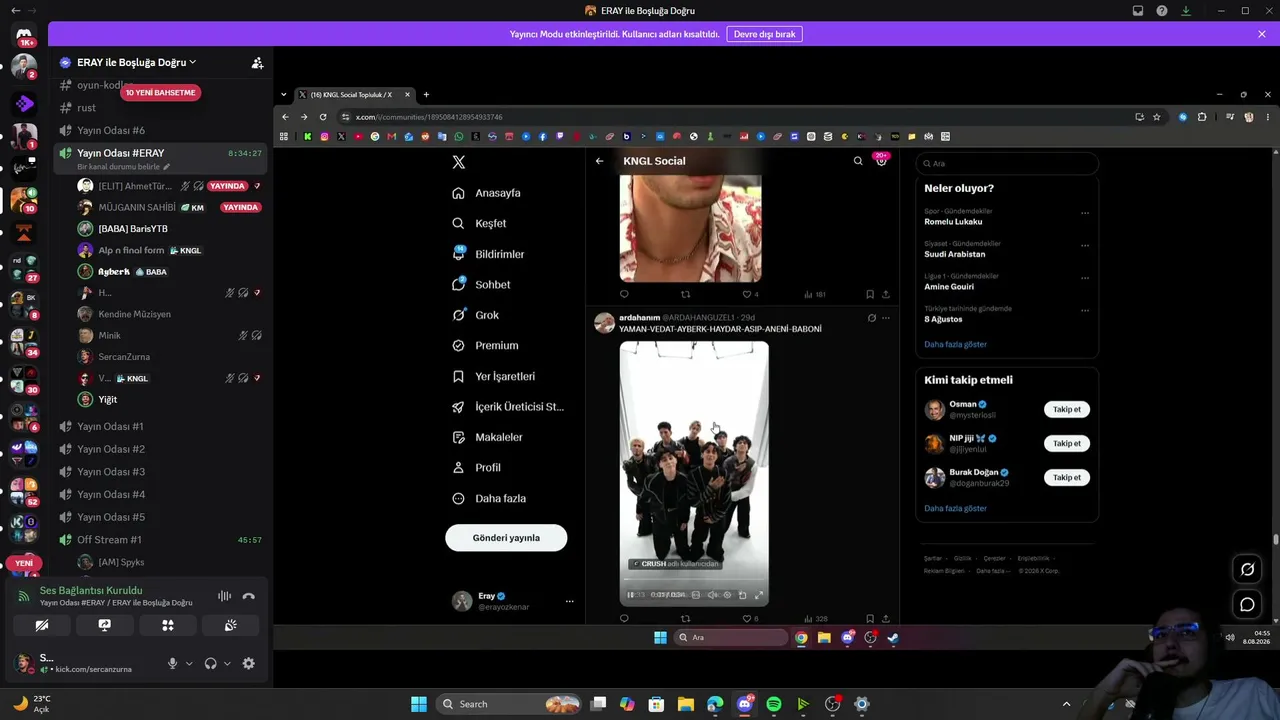
Task: Open Premium in X sidebar
Action: 485,346
